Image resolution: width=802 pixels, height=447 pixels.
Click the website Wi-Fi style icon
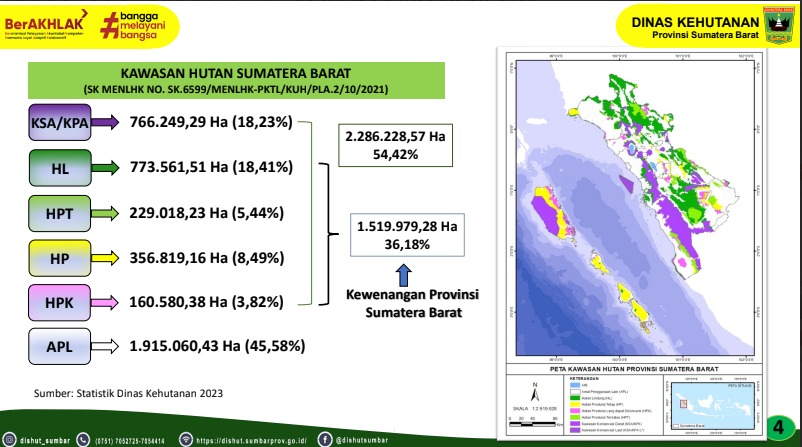[185, 438]
